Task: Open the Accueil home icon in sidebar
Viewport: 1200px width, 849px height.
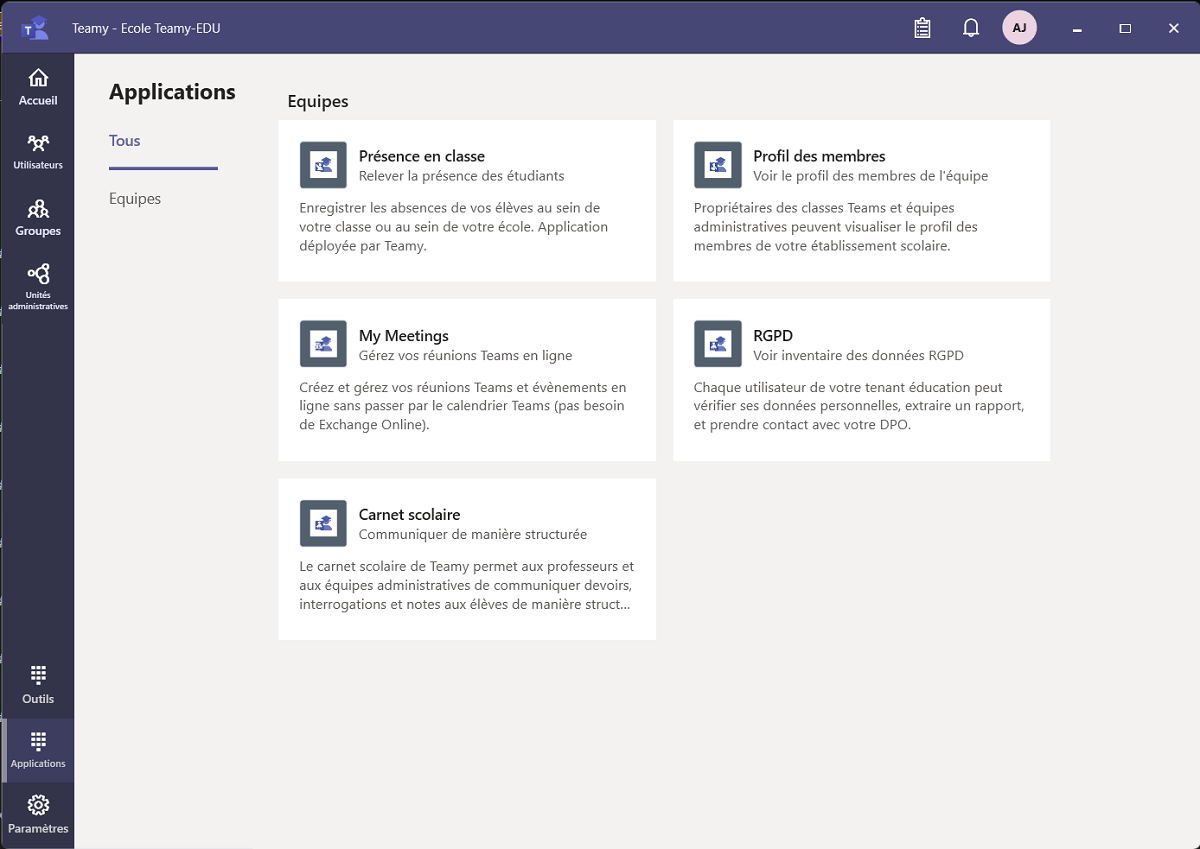Action: 38,78
